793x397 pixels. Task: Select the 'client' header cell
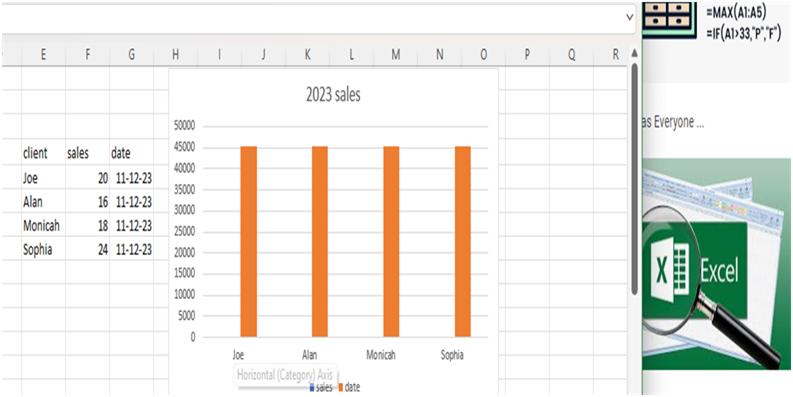click(43, 153)
